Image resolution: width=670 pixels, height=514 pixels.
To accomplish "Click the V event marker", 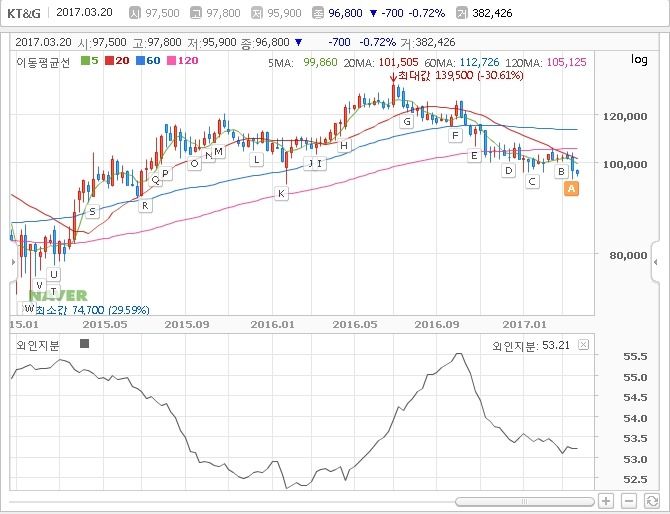I will [39, 285].
